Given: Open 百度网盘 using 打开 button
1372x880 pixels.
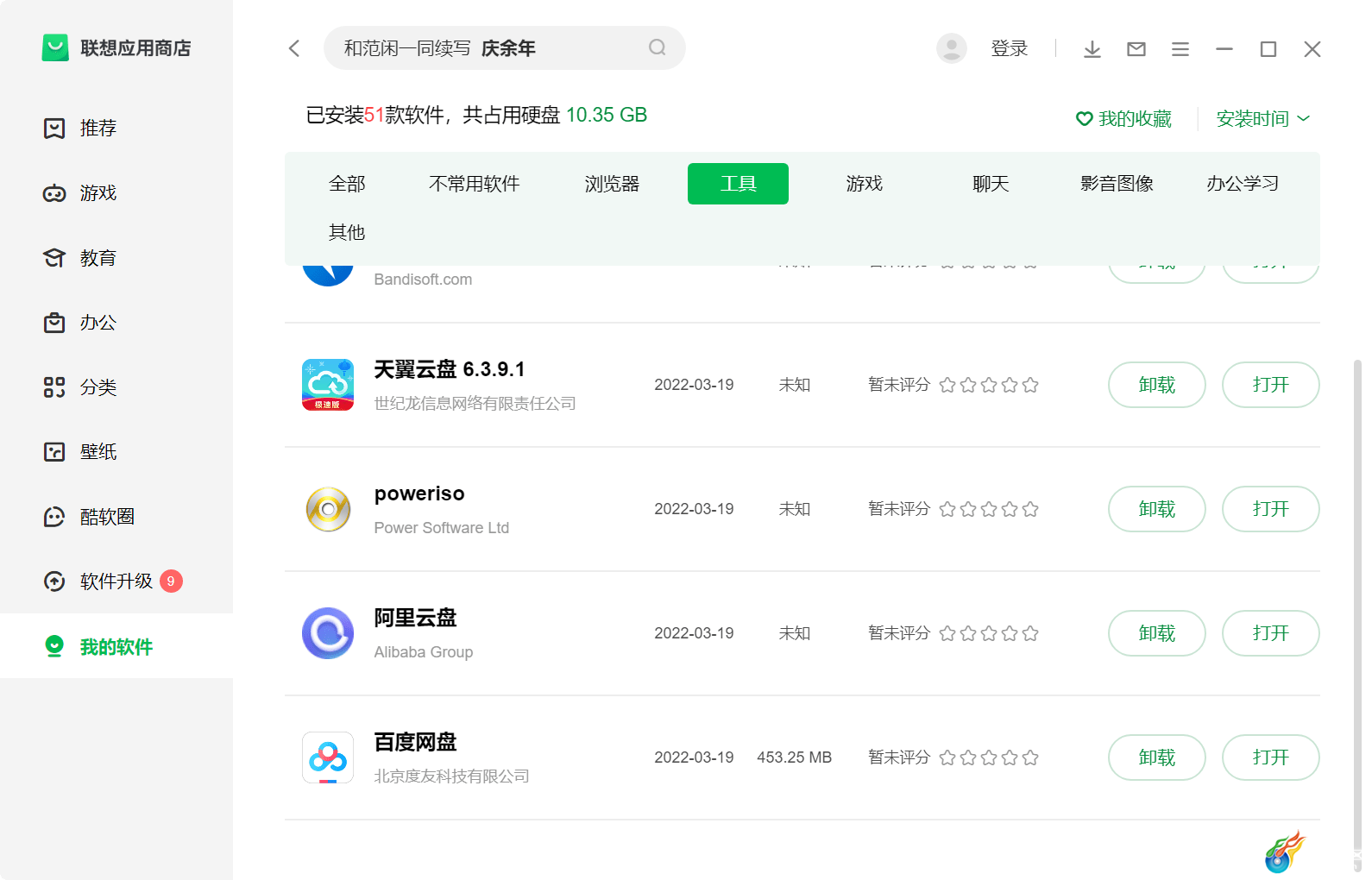Looking at the screenshot, I should coord(1271,757).
